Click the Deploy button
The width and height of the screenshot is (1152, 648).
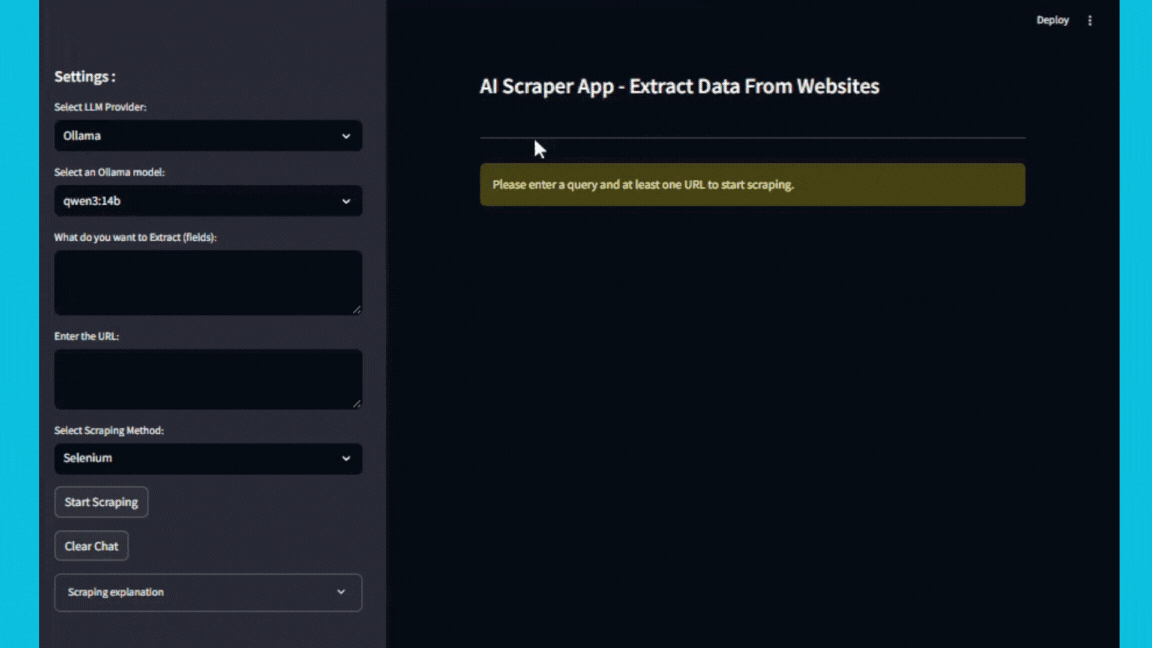pos(1052,21)
